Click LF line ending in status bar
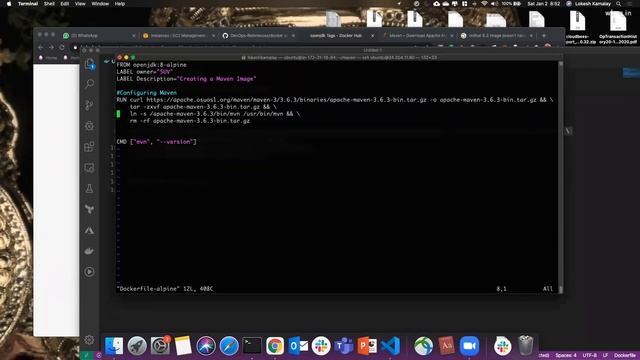The width and height of the screenshot is (640, 360). (605, 356)
